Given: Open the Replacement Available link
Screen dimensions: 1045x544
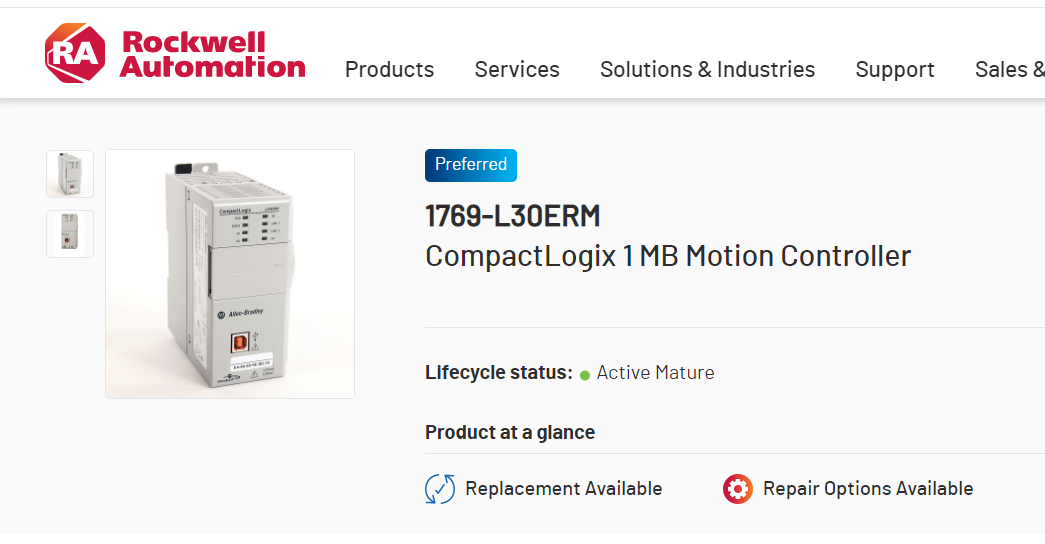Looking at the screenshot, I should point(564,489).
